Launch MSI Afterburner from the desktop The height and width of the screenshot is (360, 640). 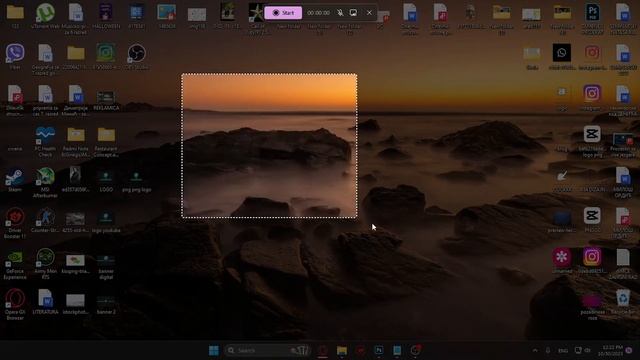pos(45,182)
